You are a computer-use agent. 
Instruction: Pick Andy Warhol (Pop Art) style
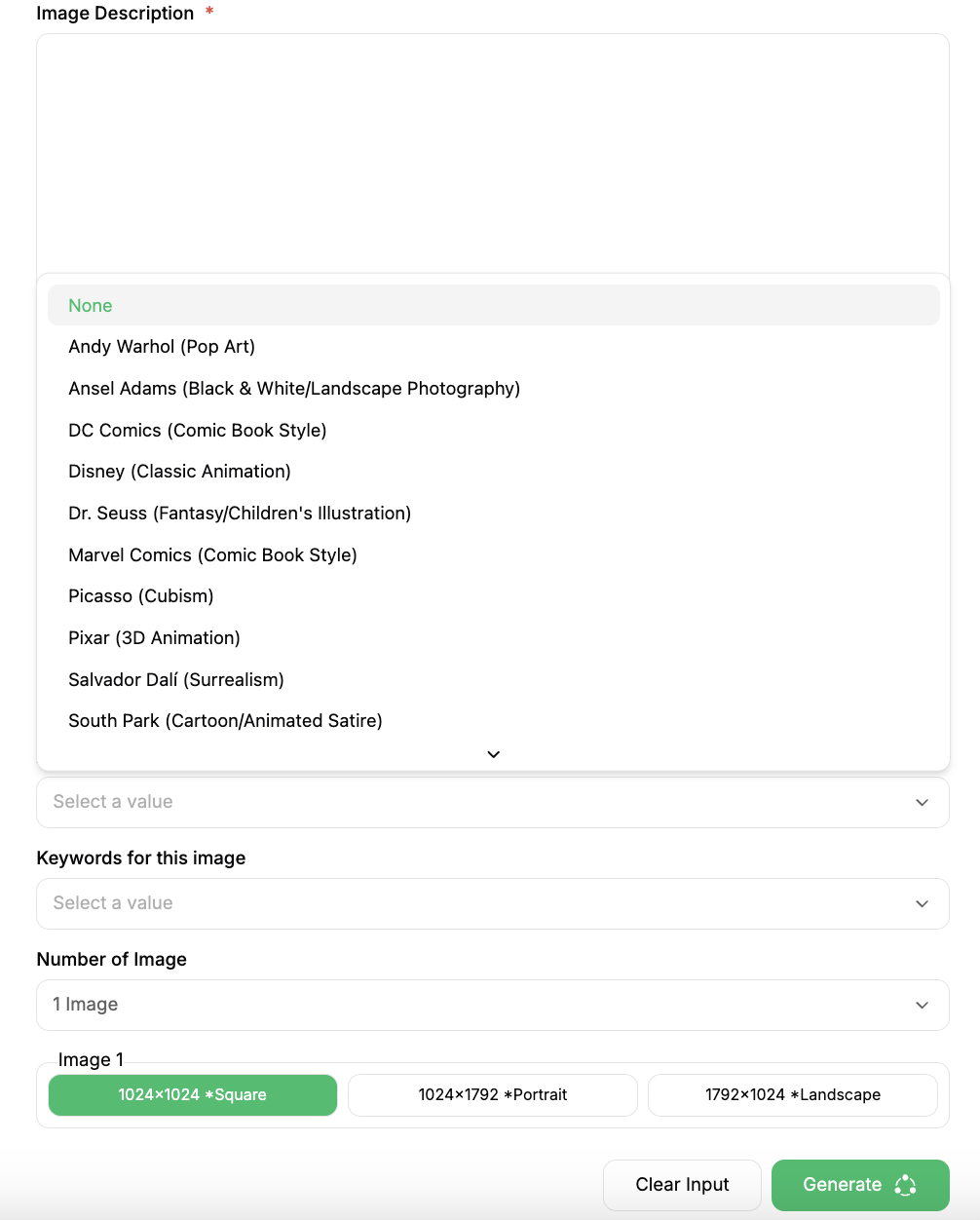pos(162,347)
